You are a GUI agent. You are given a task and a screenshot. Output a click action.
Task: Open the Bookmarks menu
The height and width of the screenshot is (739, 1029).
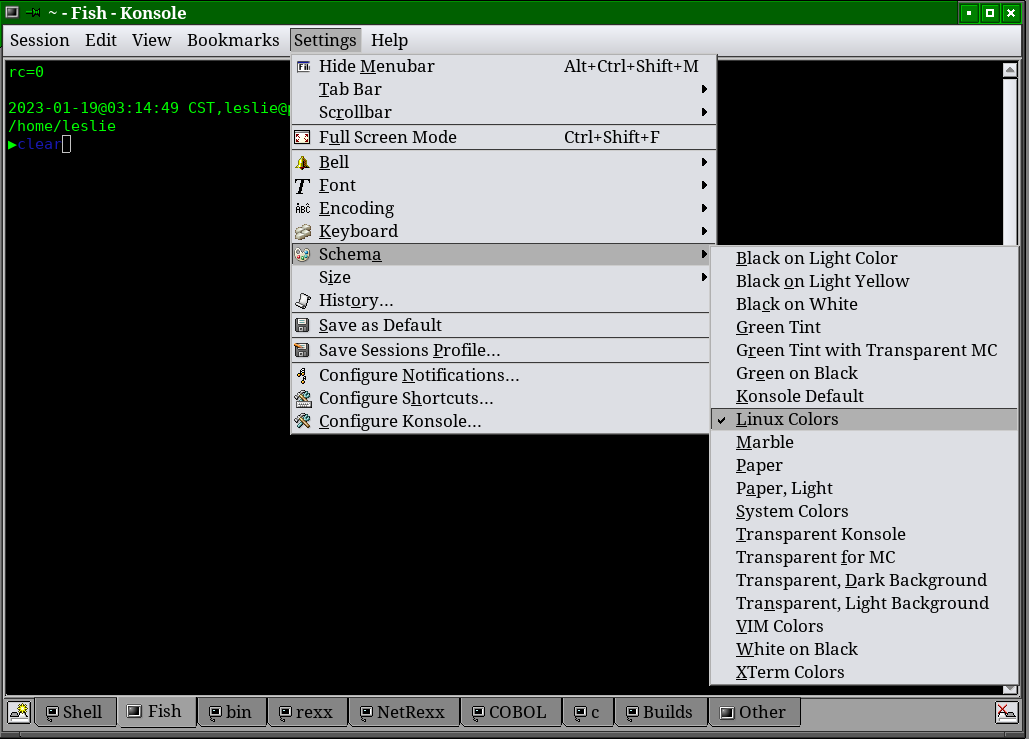[233, 40]
